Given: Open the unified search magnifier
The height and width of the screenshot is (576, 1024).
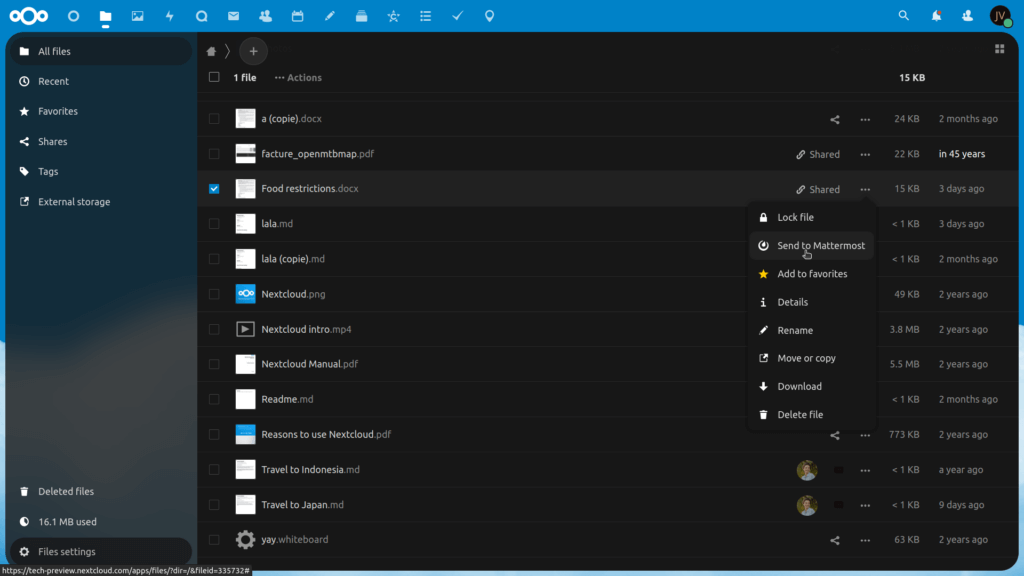Looking at the screenshot, I should 903,16.
